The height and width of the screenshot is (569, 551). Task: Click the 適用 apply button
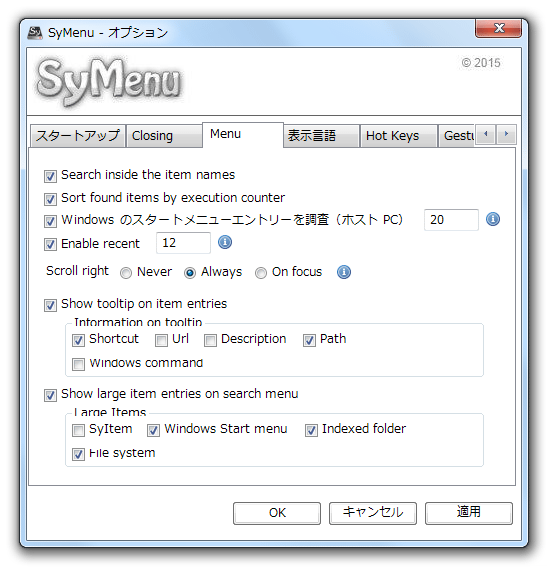click(x=469, y=513)
